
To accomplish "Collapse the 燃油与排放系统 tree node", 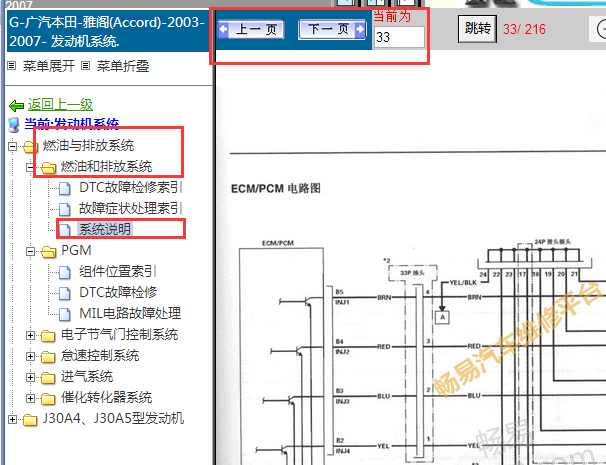I will pos(13,146).
